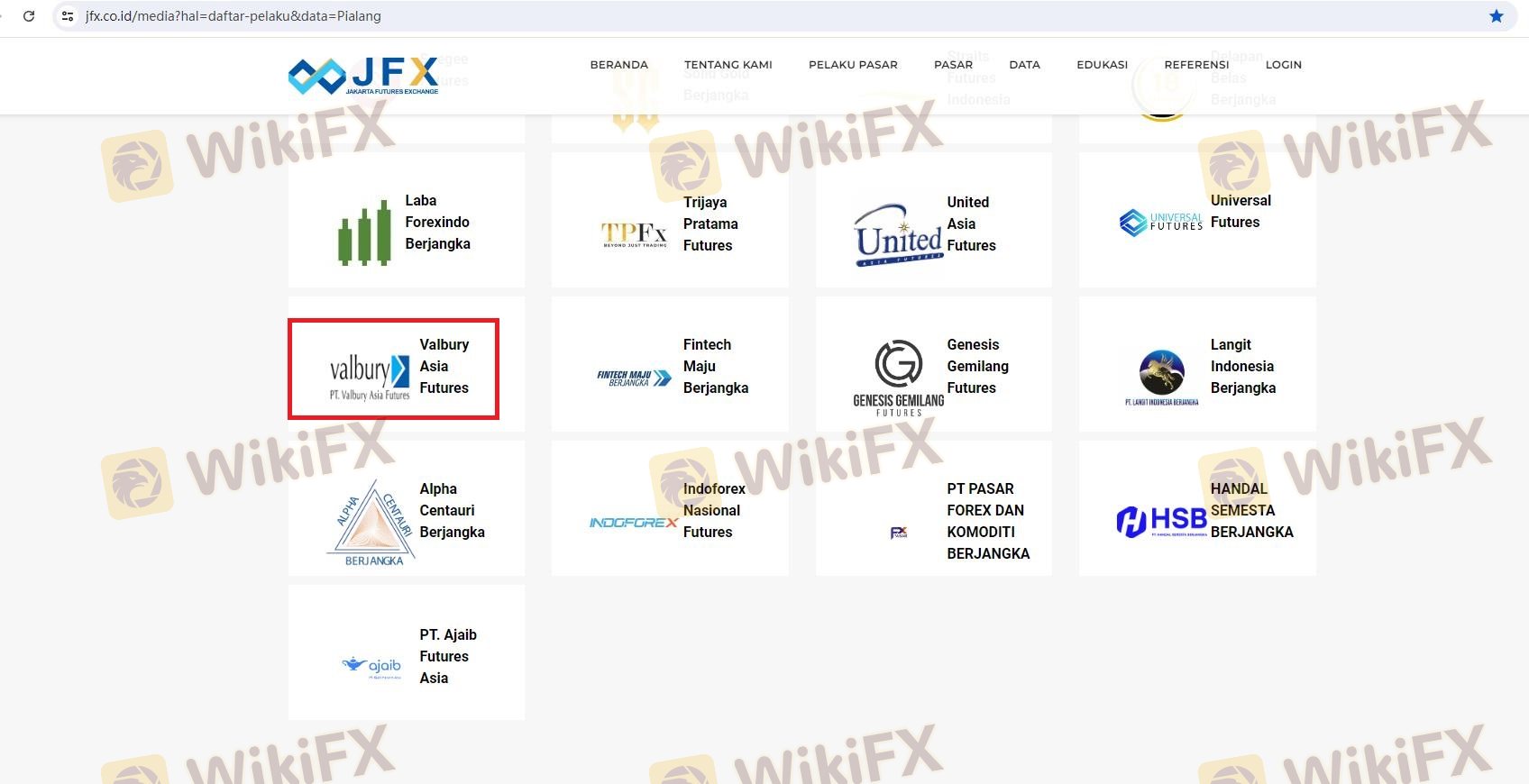Open Universal Futures name link

(x=1241, y=212)
